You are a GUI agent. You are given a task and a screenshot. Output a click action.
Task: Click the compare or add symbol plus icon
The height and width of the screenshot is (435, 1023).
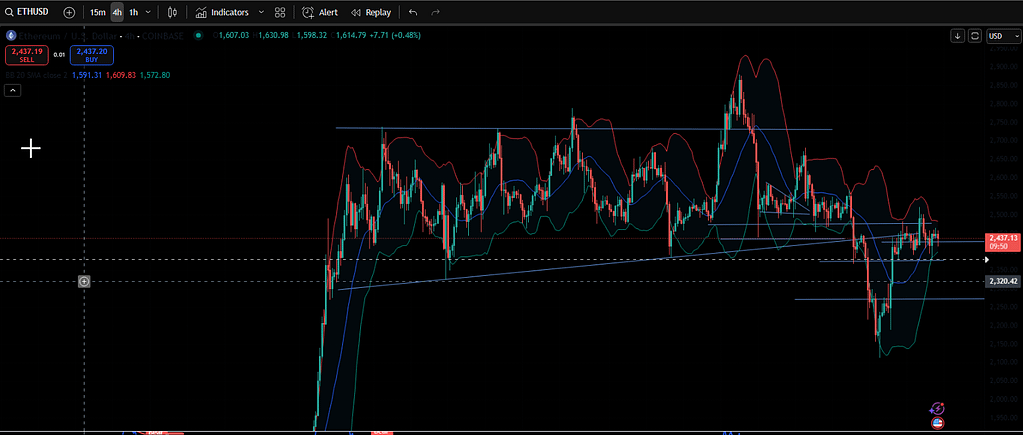tap(69, 12)
